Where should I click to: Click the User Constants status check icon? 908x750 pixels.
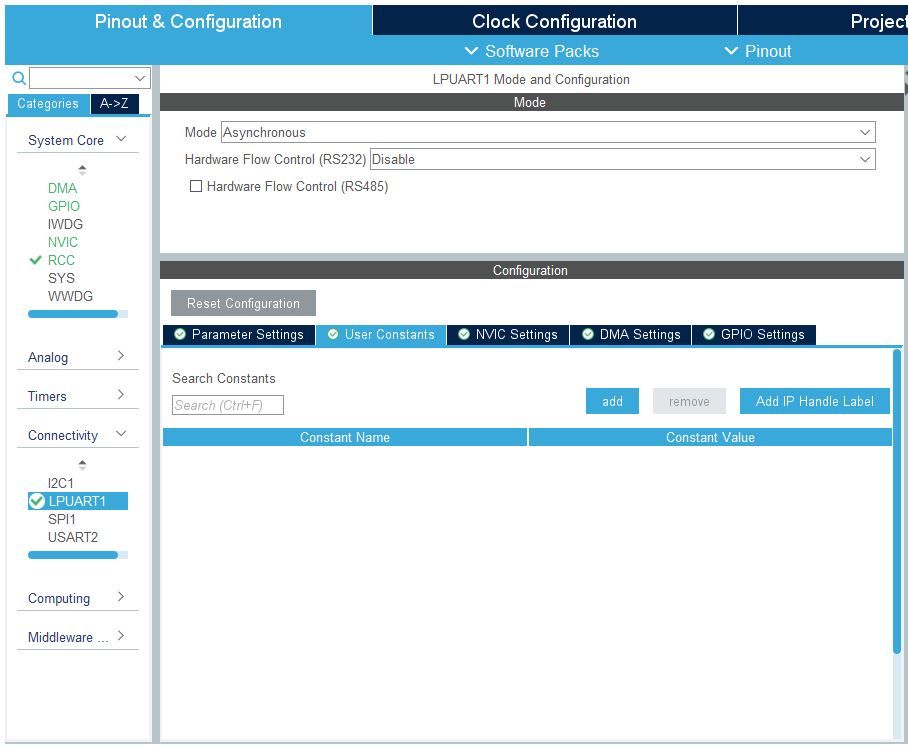333,334
